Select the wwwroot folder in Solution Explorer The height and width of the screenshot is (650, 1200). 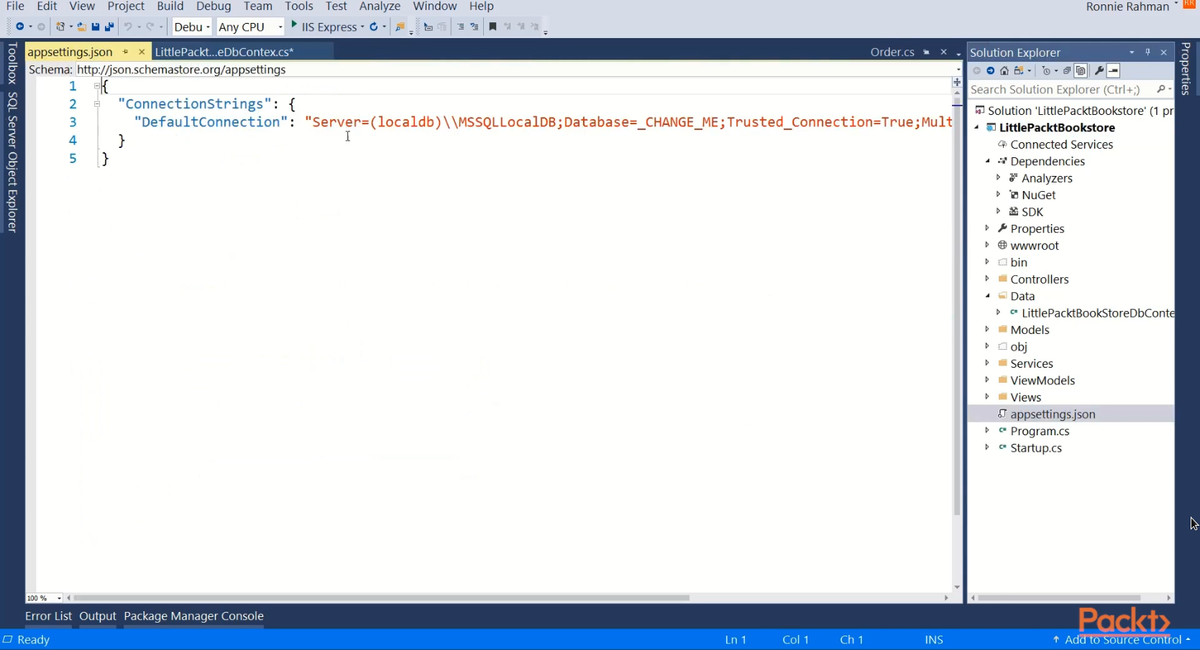(1034, 245)
